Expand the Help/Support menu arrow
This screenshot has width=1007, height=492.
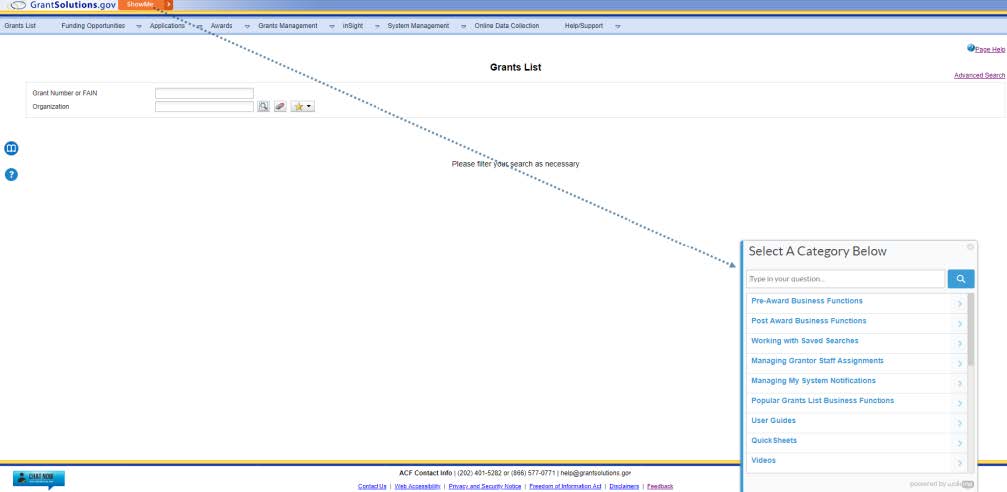tap(618, 25)
